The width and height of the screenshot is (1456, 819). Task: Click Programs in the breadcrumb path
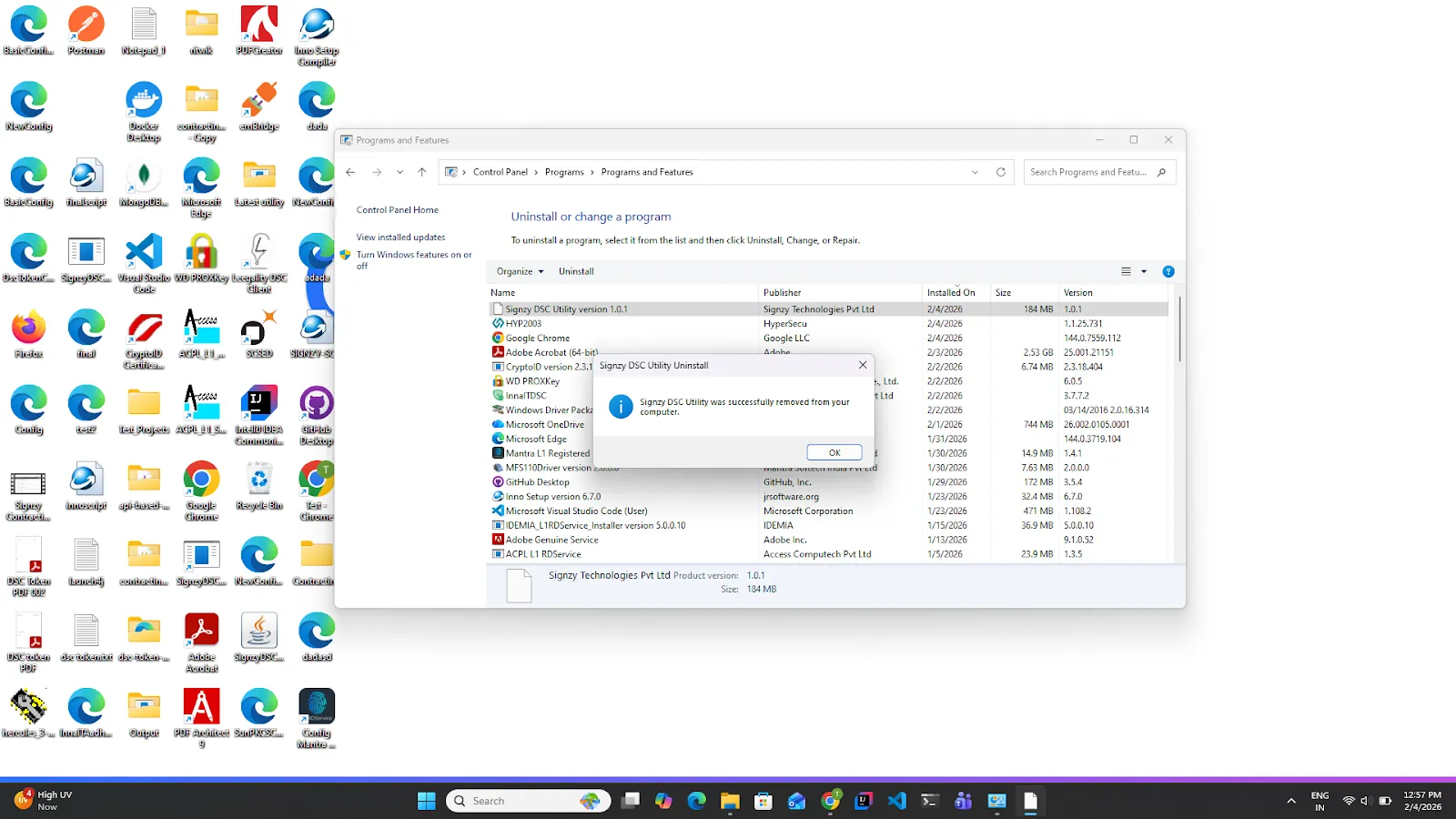[564, 172]
